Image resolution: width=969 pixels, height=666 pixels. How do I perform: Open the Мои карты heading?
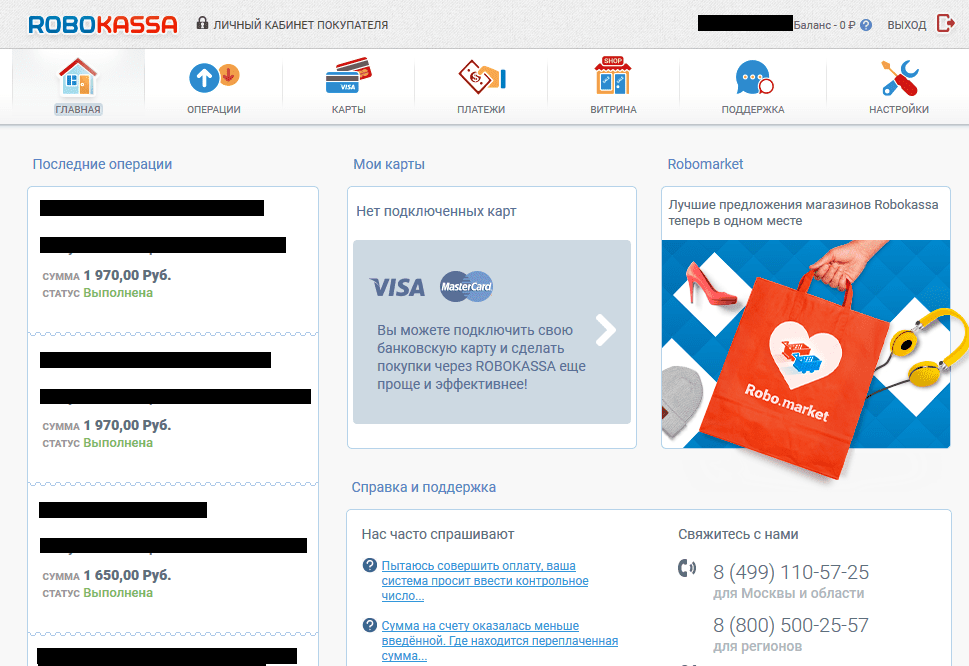pyautogui.click(x=389, y=164)
